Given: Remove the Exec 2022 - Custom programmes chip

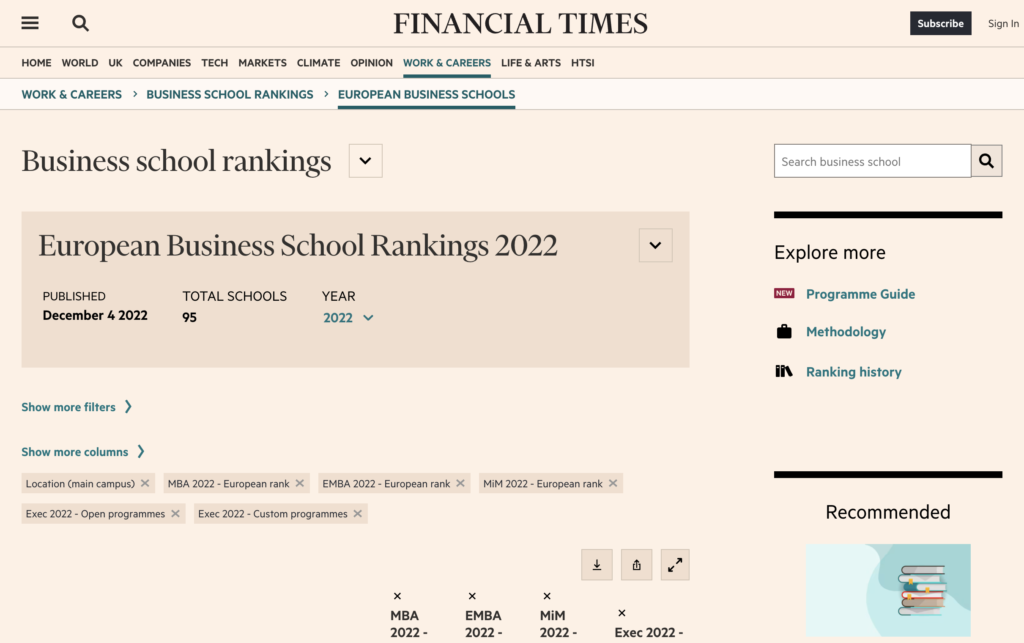Looking at the screenshot, I should coord(357,514).
